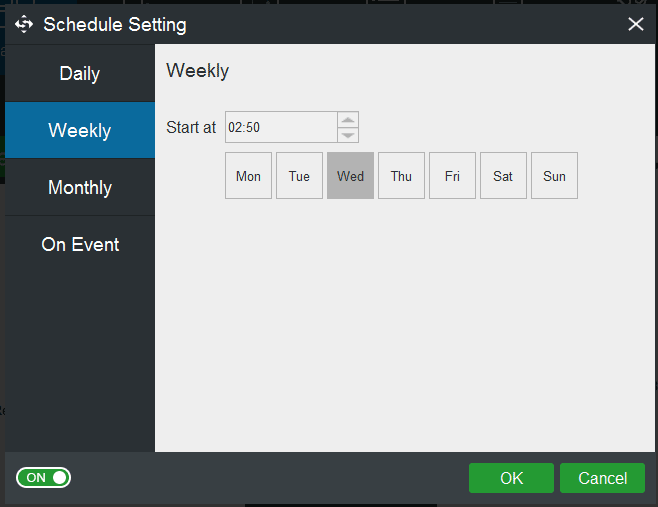Switch to the On Event tab

80,245
